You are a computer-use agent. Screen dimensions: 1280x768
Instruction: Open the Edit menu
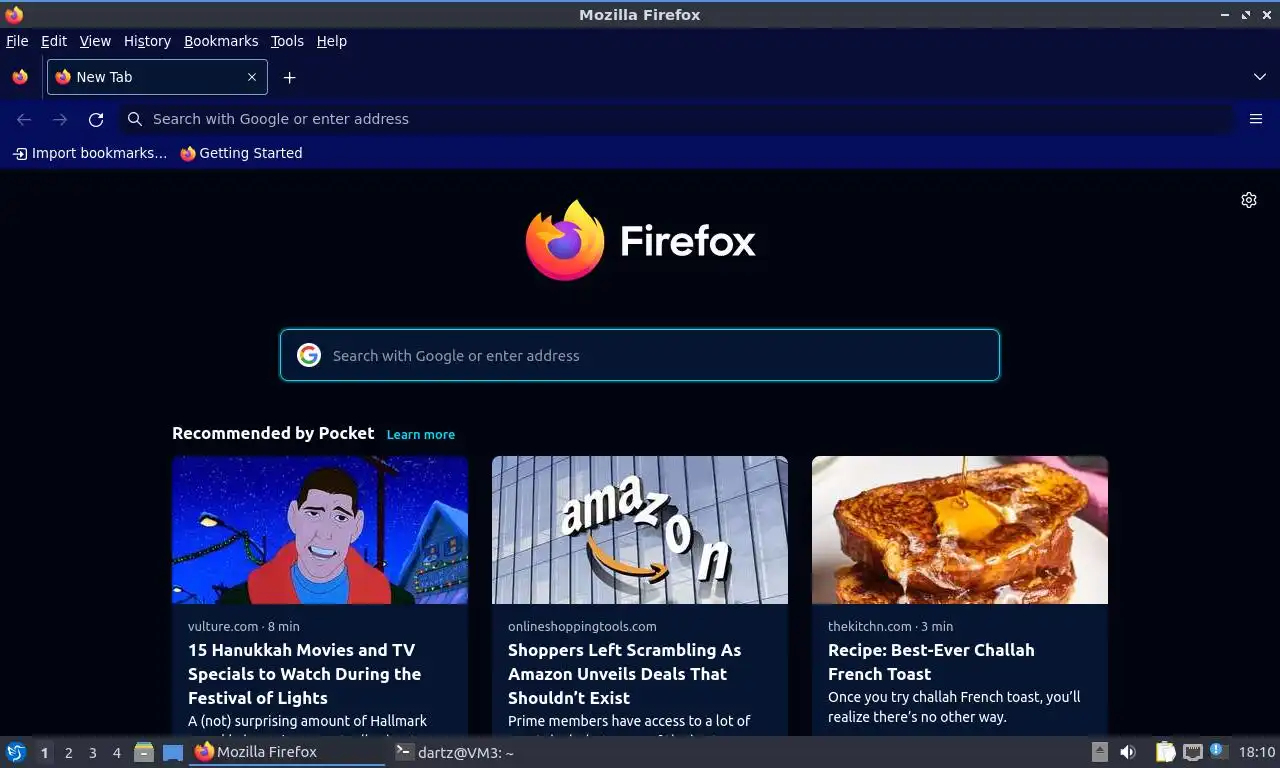54,41
